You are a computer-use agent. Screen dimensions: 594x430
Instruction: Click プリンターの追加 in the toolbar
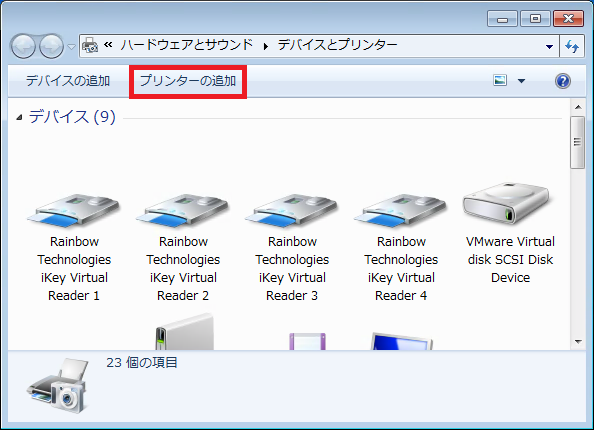coord(188,81)
